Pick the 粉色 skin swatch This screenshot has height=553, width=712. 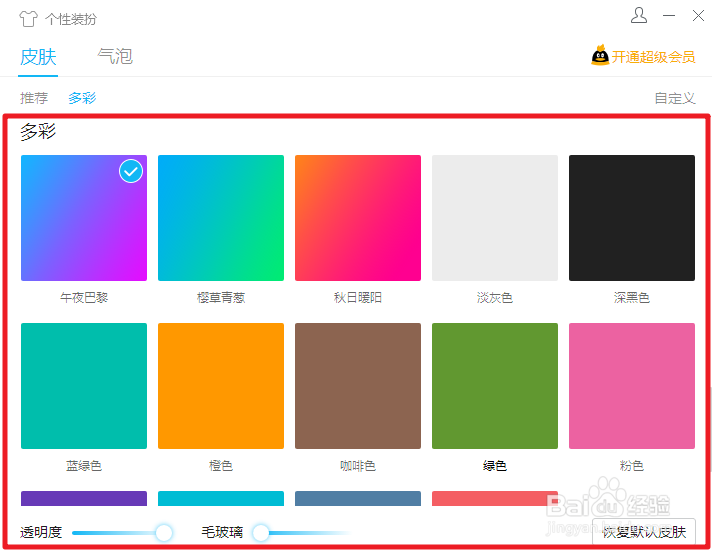[x=632, y=386]
